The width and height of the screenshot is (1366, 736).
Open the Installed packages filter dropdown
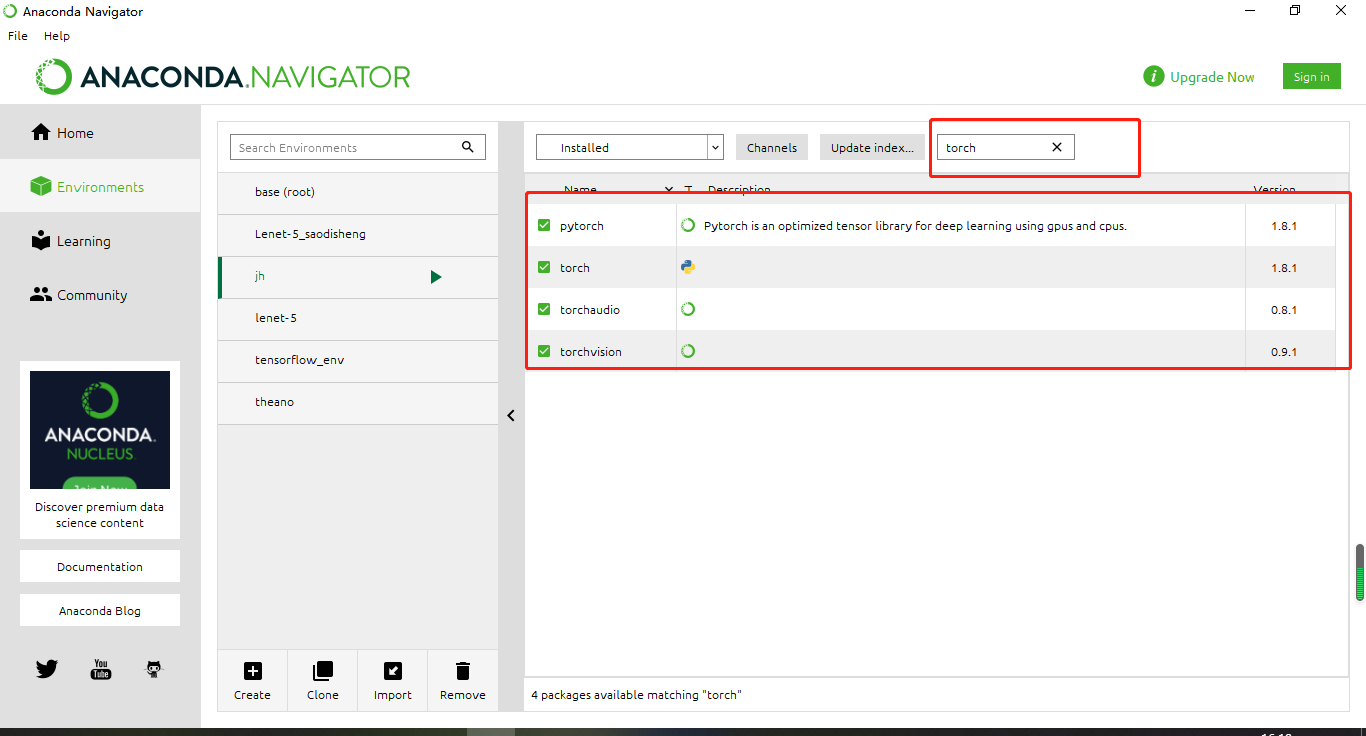tap(630, 147)
